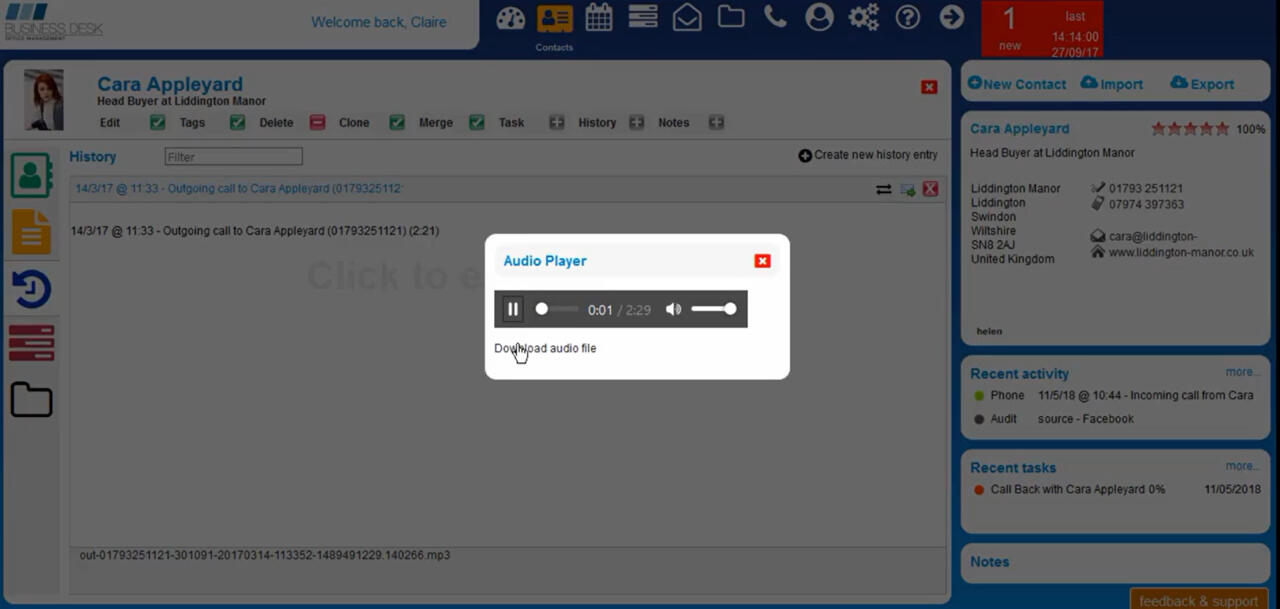Open the dashboard gauge icon

point(510,16)
